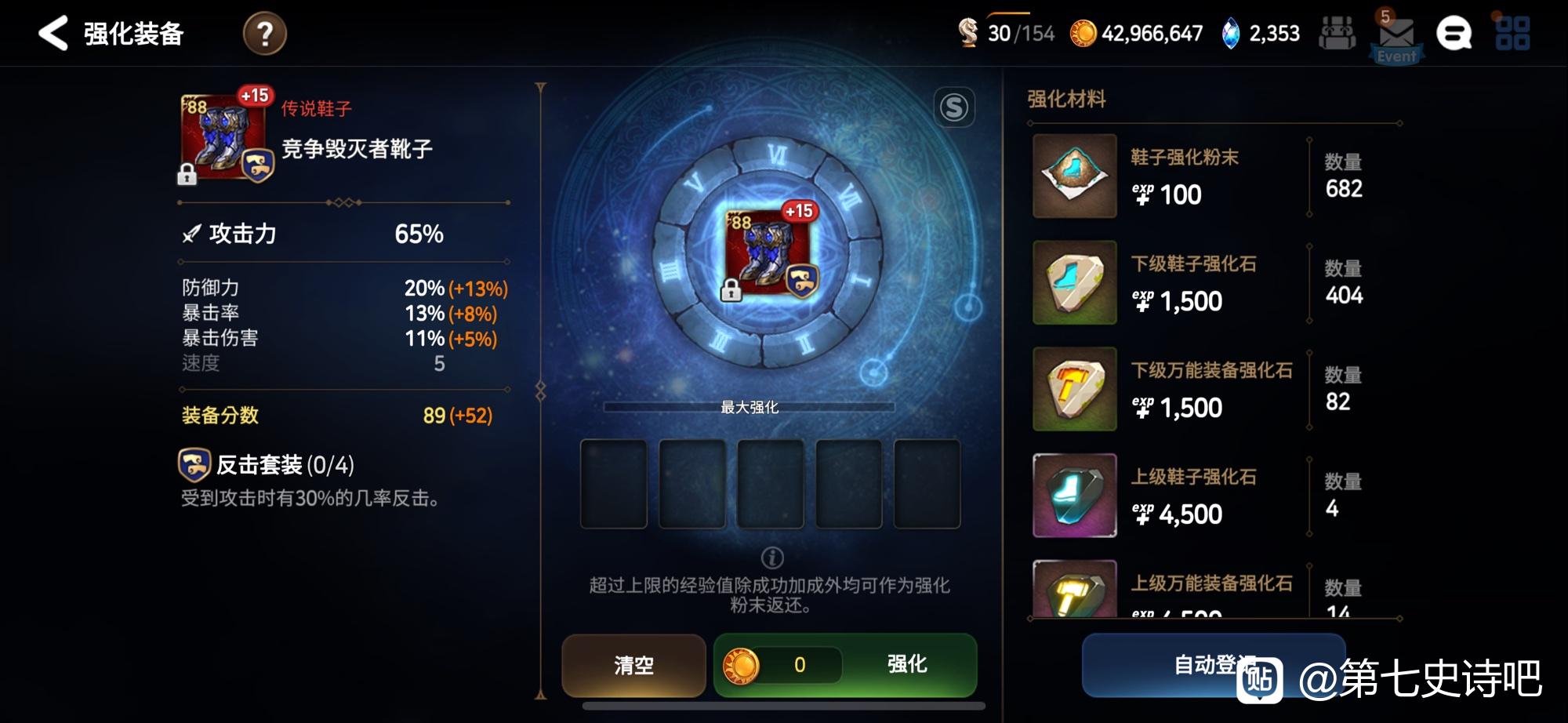Tap the first empty material slot

point(614,484)
